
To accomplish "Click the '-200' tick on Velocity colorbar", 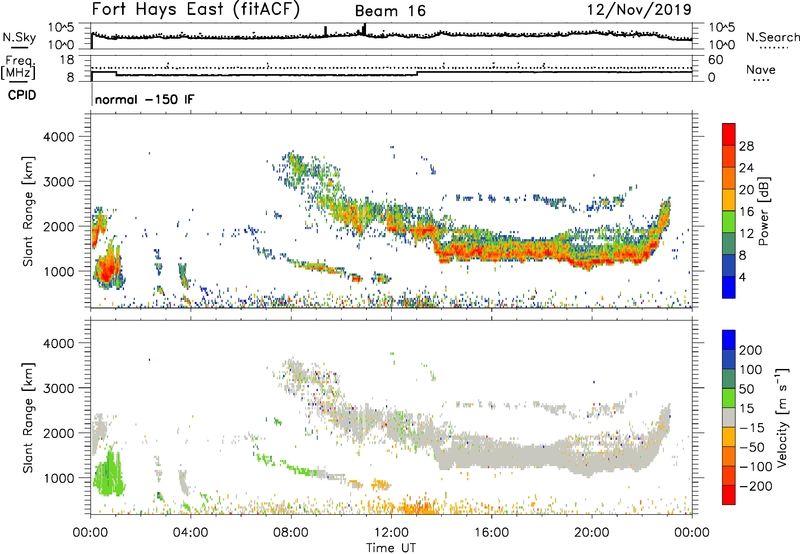I will point(755,486).
